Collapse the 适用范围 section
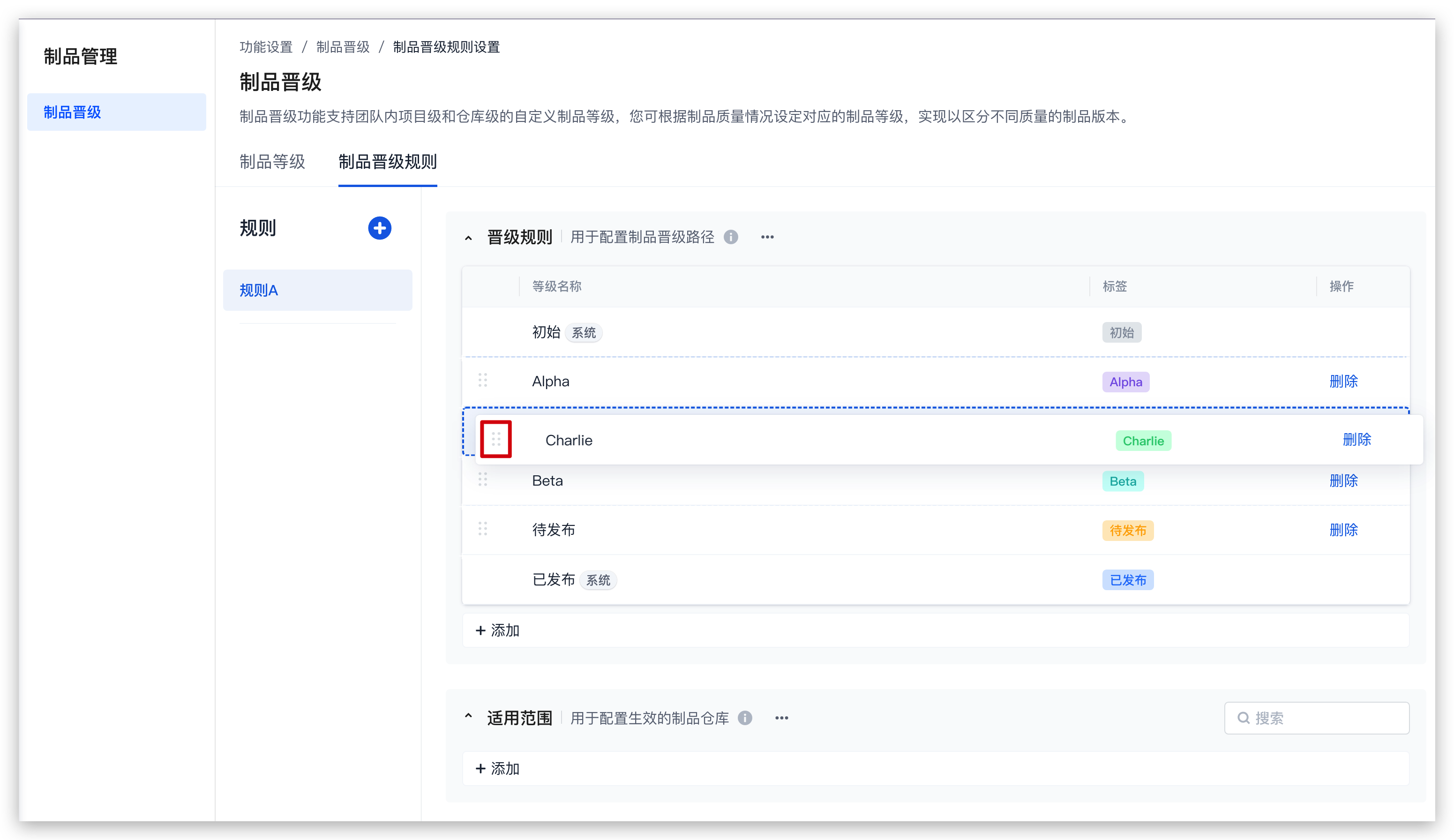This screenshot has width=1454, height=840. 468,716
